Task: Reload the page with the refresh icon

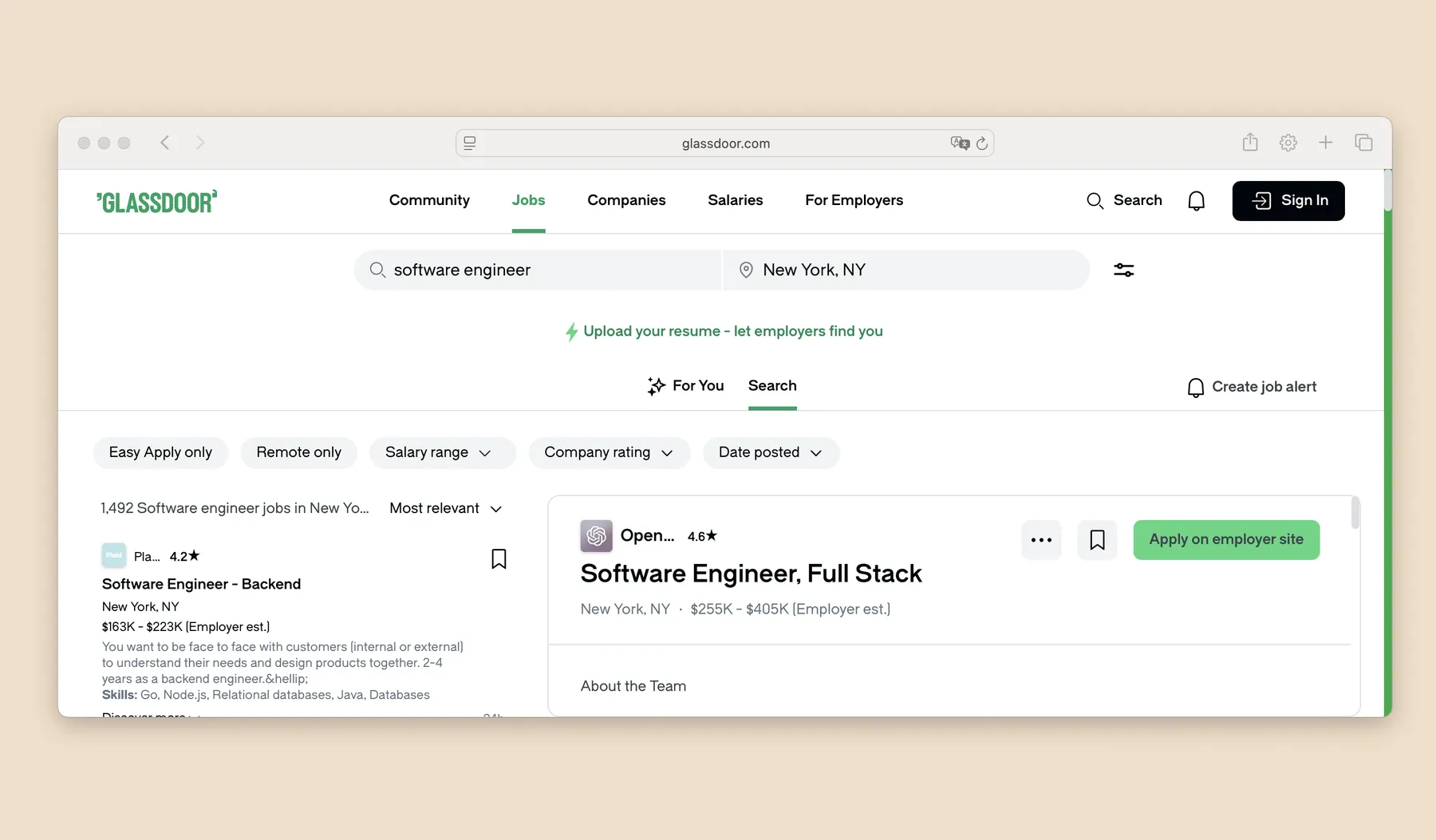Action: click(982, 144)
